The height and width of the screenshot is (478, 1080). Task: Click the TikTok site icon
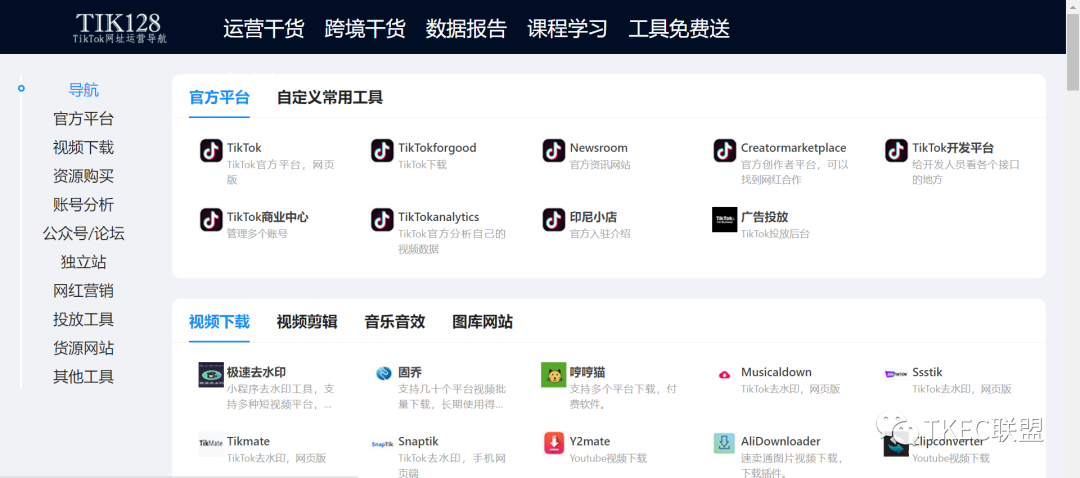click(211, 150)
